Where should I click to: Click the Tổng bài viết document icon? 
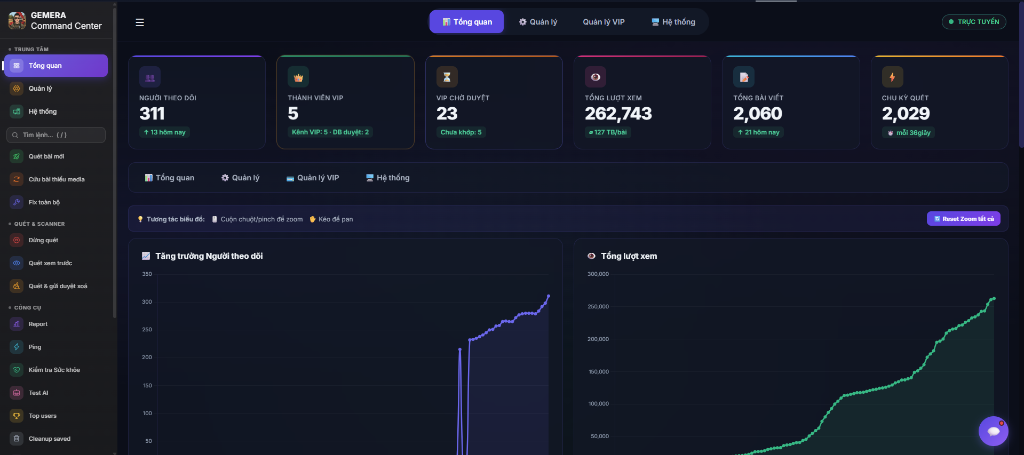(x=744, y=77)
